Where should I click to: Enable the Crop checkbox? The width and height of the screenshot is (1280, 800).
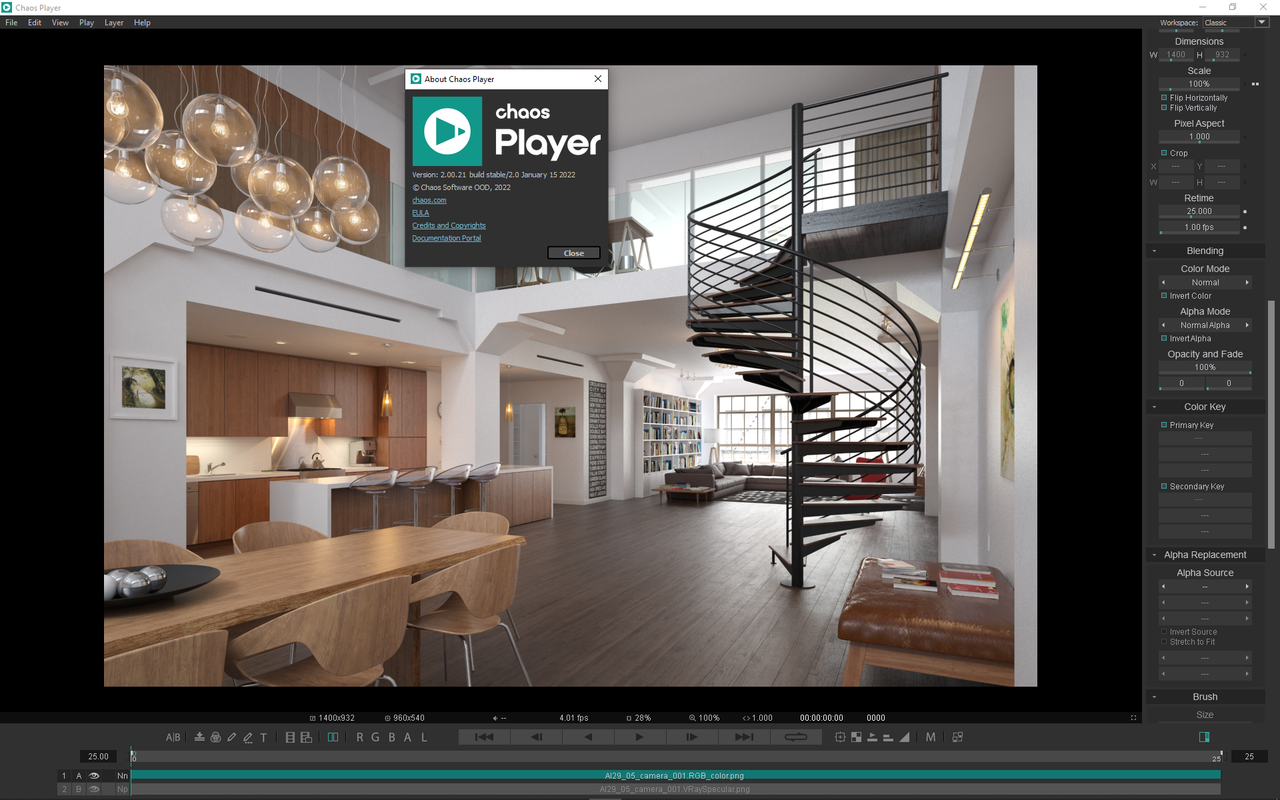tap(1164, 153)
